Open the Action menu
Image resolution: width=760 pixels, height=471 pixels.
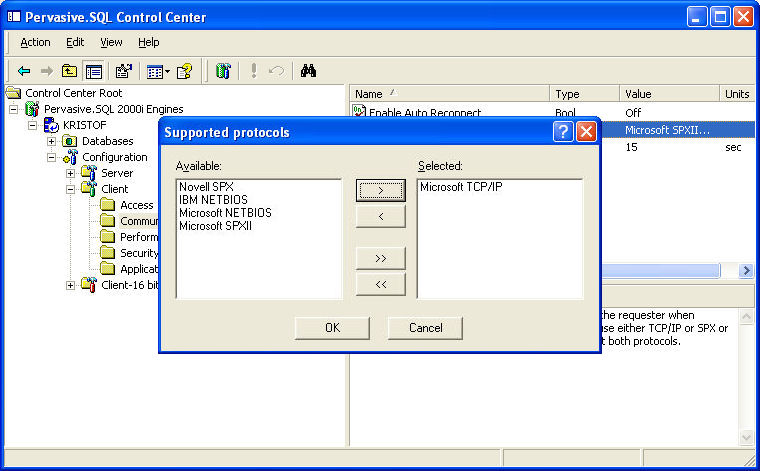pyautogui.click(x=35, y=43)
